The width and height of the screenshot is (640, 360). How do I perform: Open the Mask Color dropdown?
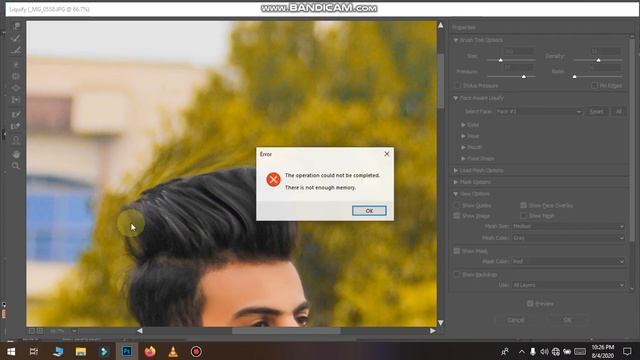click(568, 261)
